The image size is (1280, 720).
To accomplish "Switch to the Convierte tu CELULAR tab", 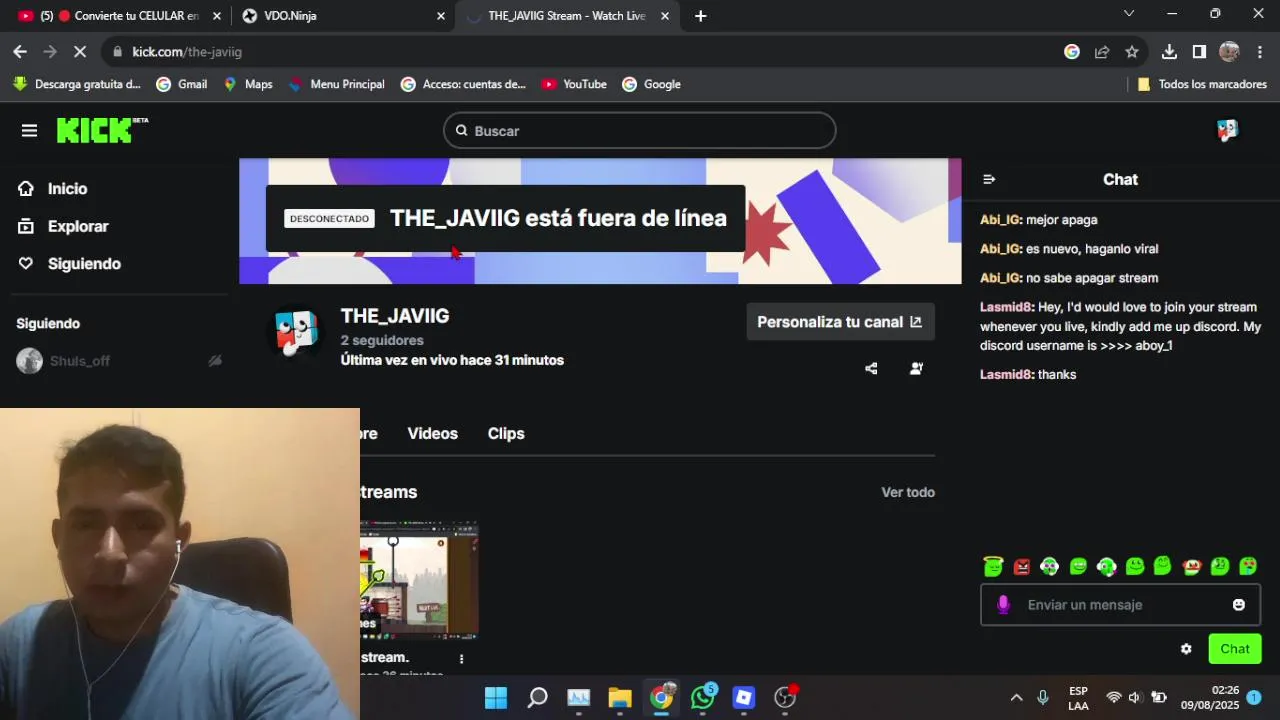I will tap(119, 16).
